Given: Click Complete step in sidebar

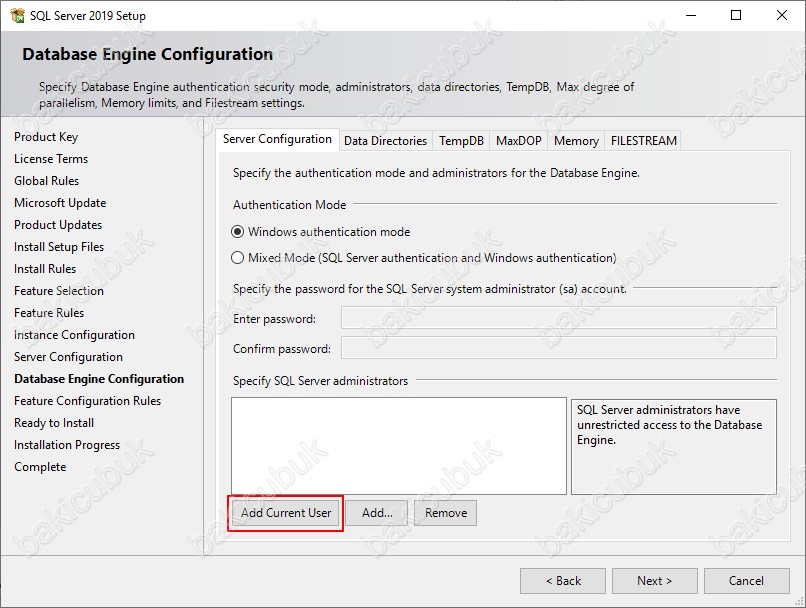Looking at the screenshot, I should pos(40,467).
